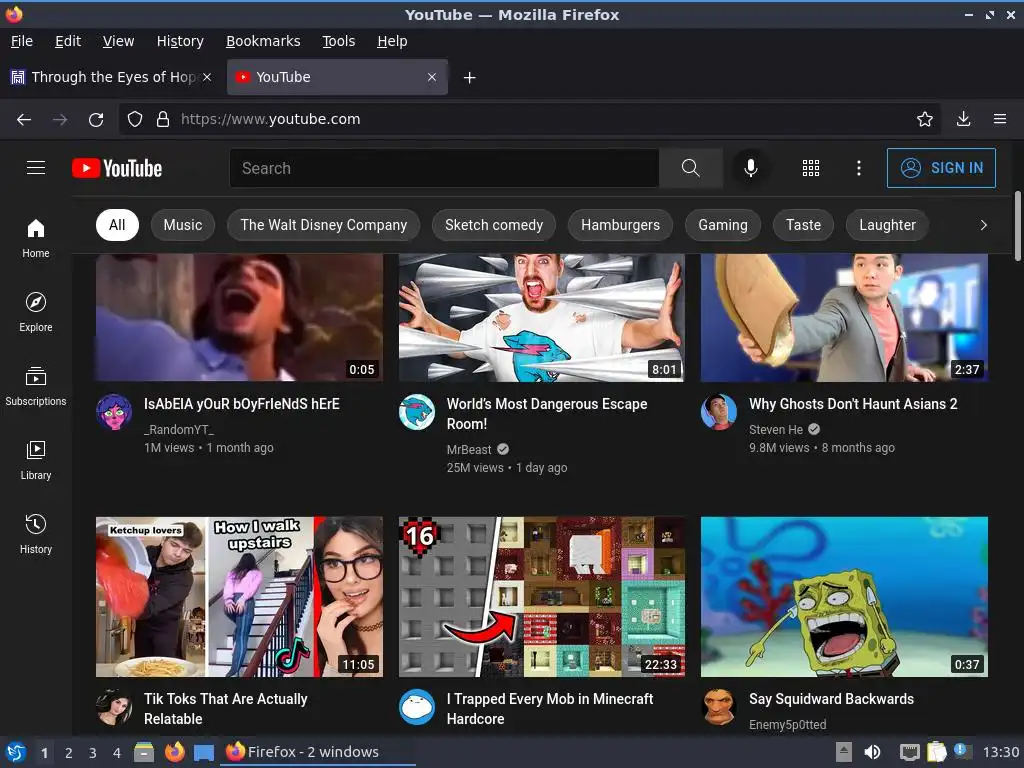The height and width of the screenshot is (768, 1024).
Task: Open I Trapped Every Mob in Minecraft title
Action: click(x=550, y=709)
